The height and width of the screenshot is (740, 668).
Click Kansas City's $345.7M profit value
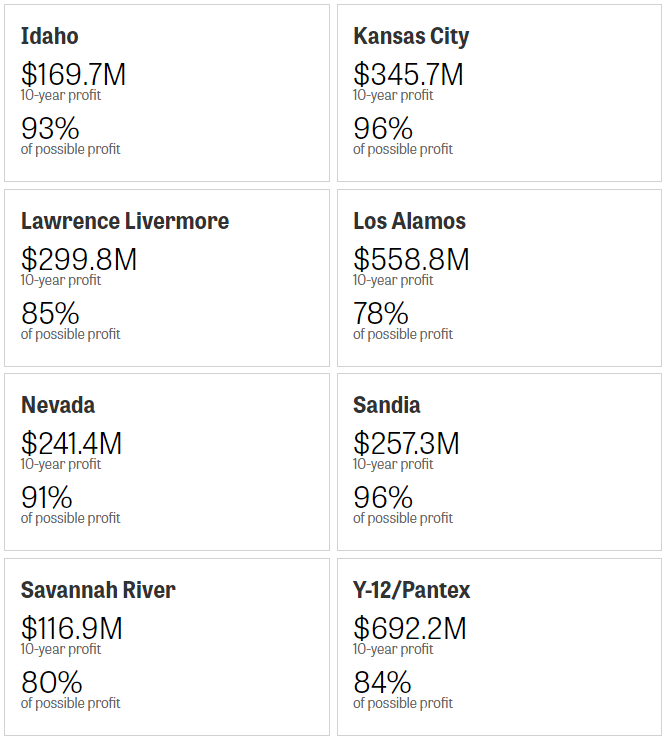pos(408,74)
